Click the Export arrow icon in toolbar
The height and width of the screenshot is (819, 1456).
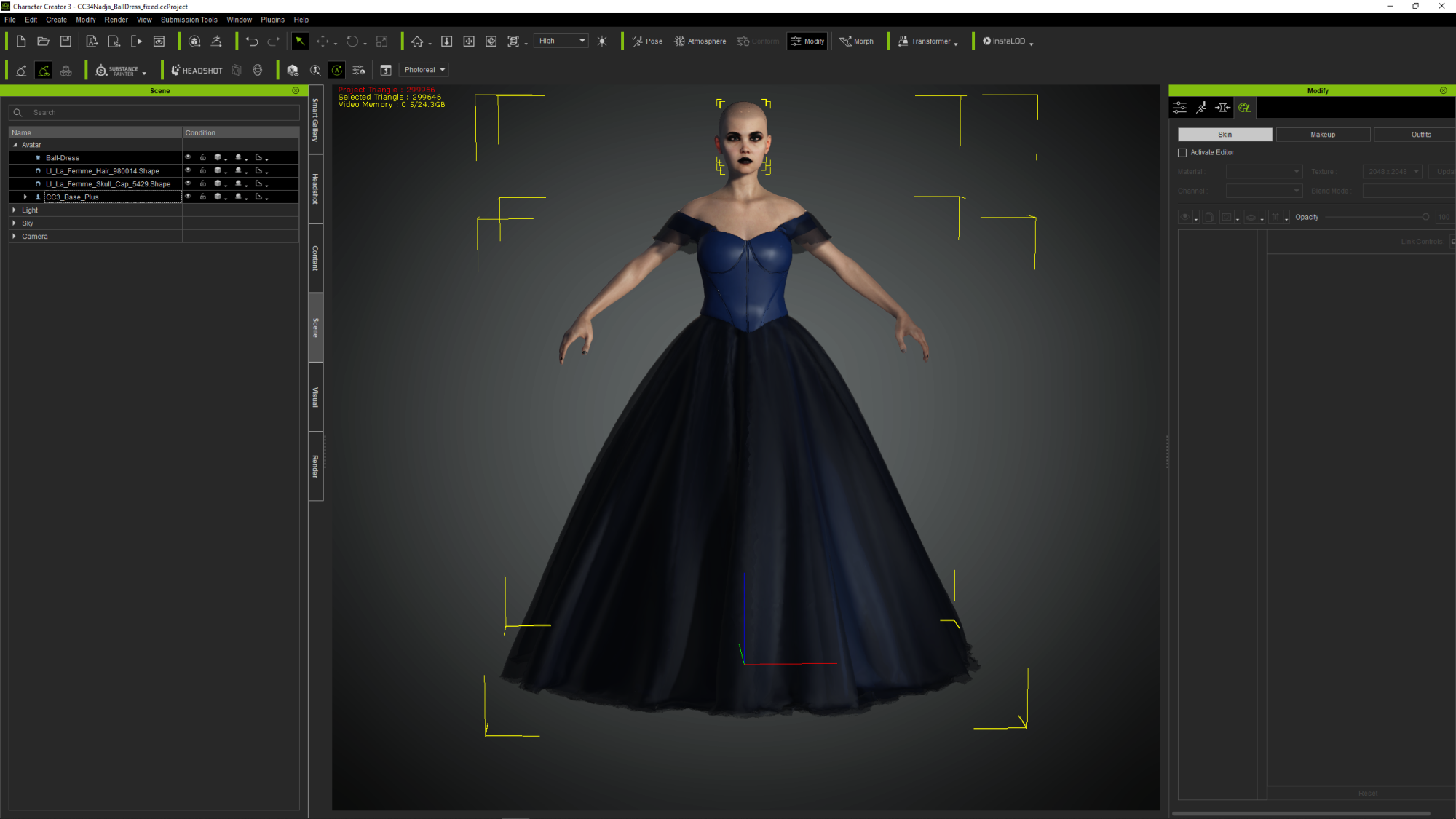[136, 41]
